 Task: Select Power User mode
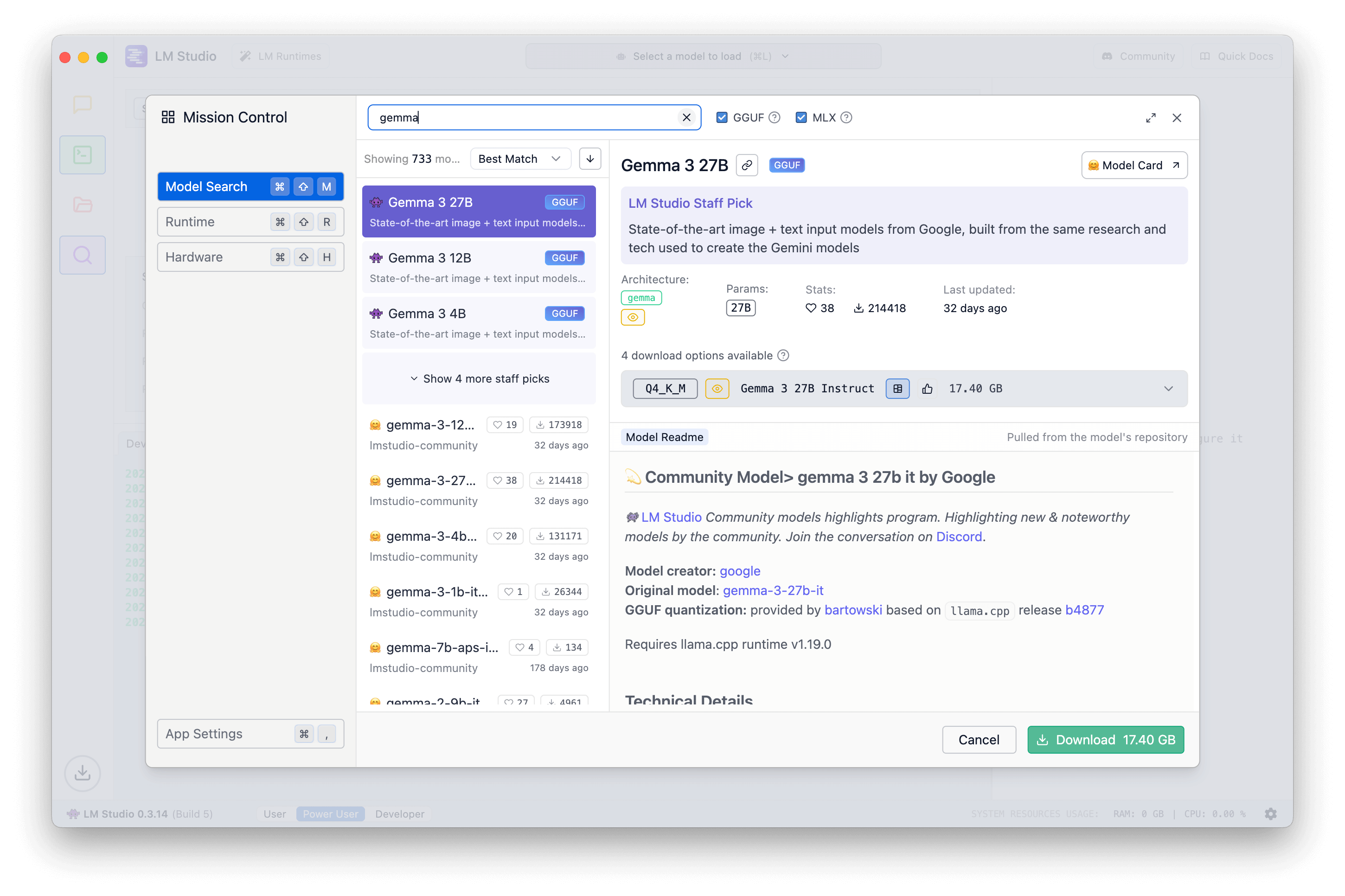(330, 814)
